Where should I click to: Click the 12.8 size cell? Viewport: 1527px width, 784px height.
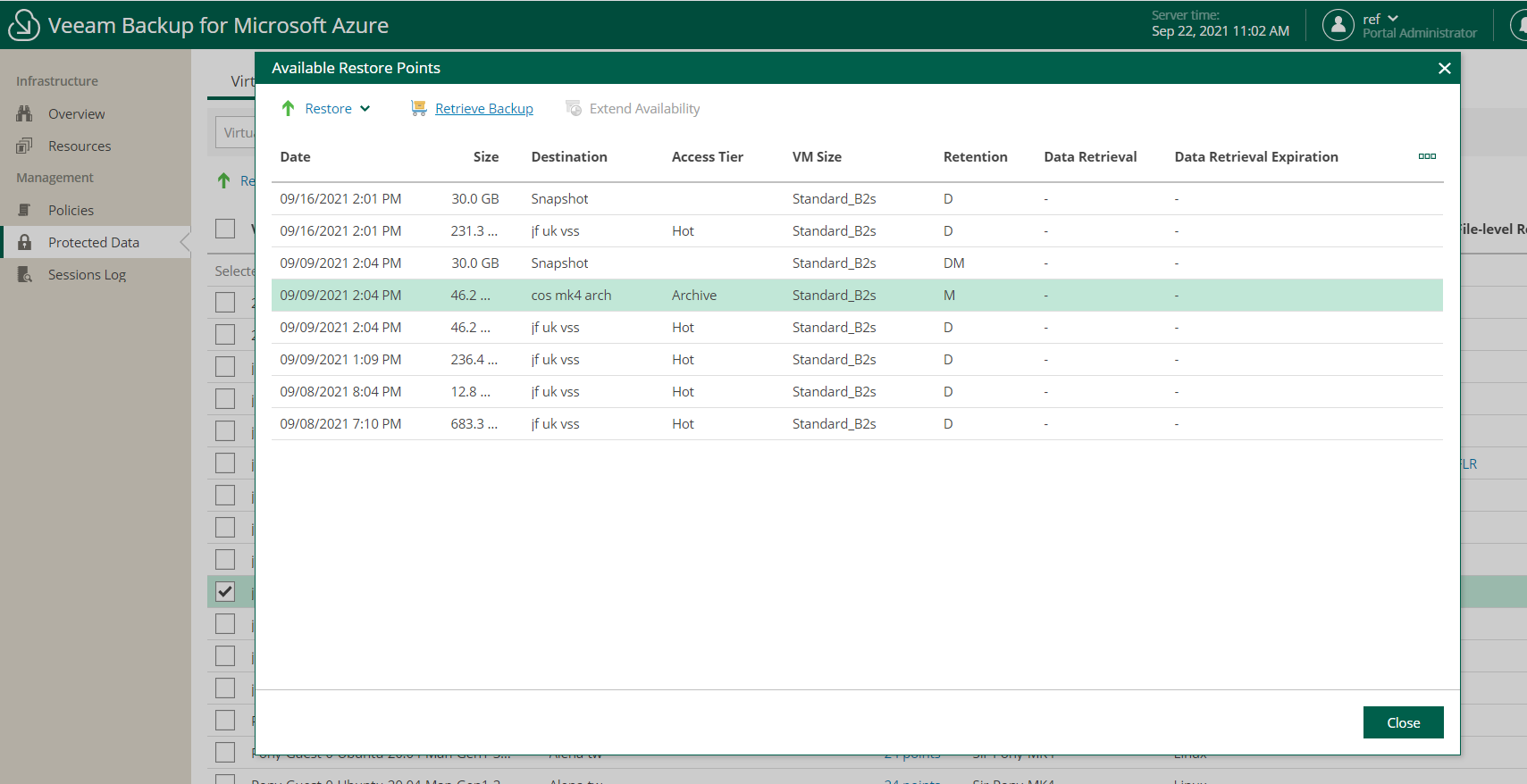coord(470,391)
